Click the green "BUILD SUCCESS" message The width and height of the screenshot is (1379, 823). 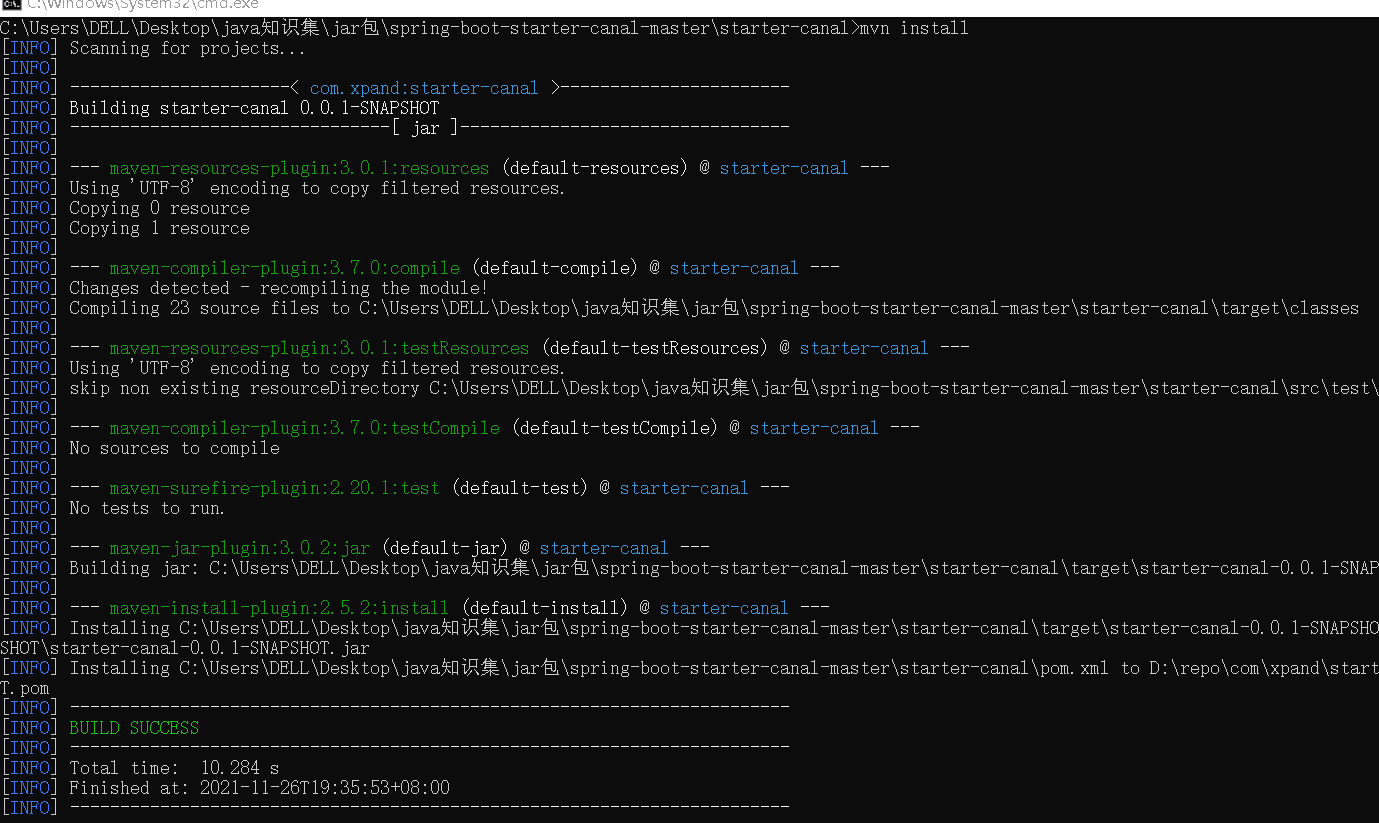tap(134, 728)
